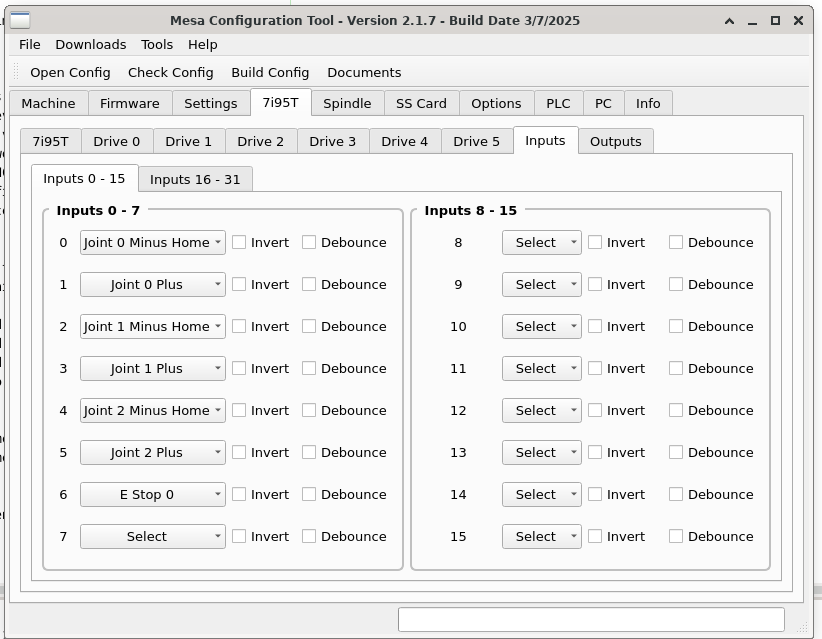Open the Select dropdown for input 12

[x=542, y=410]
